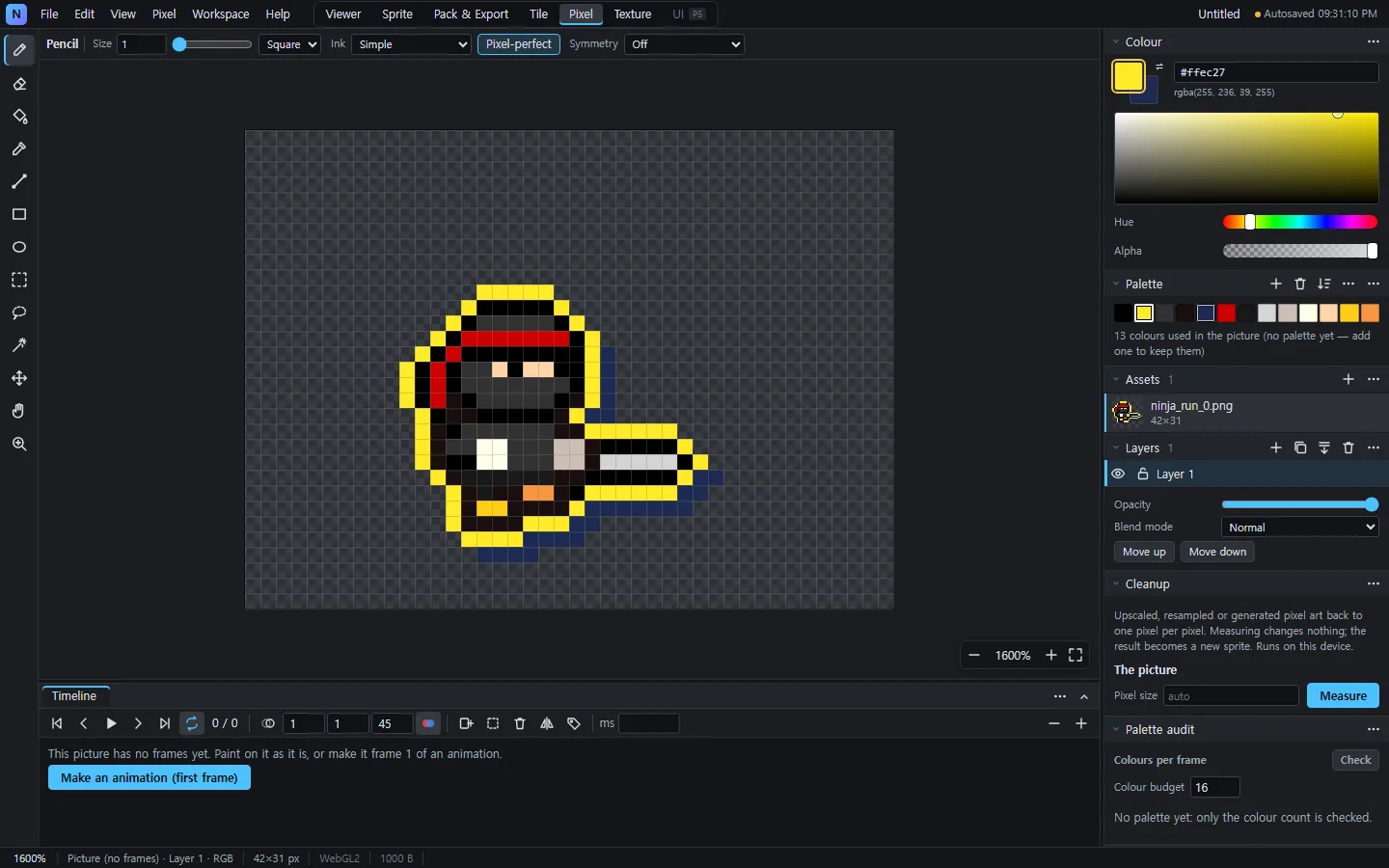Click the Measure button
This screenshot has width=1389, height=868.
click(1343, 695)
